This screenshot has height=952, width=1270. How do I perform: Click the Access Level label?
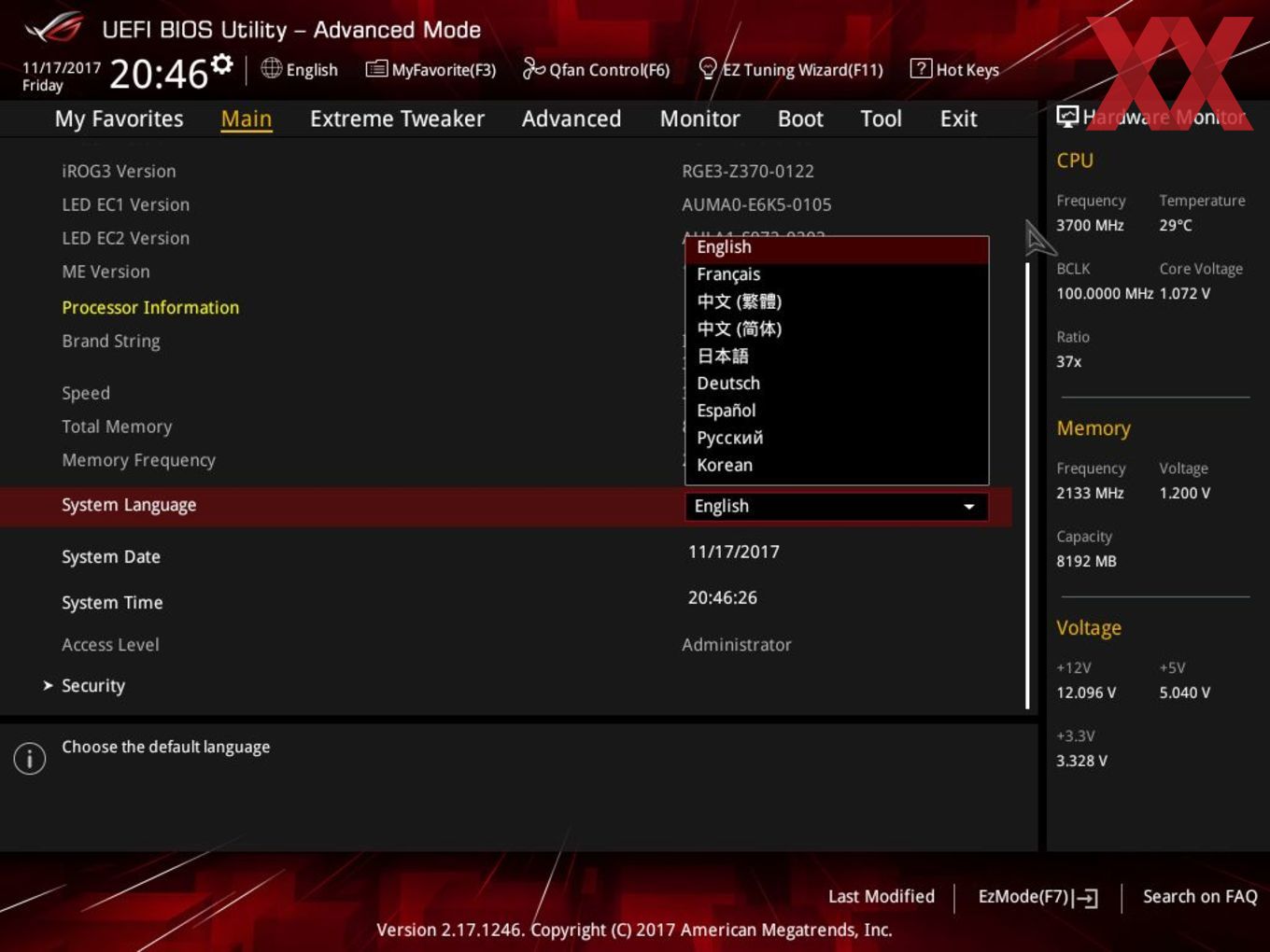point(110,645)
